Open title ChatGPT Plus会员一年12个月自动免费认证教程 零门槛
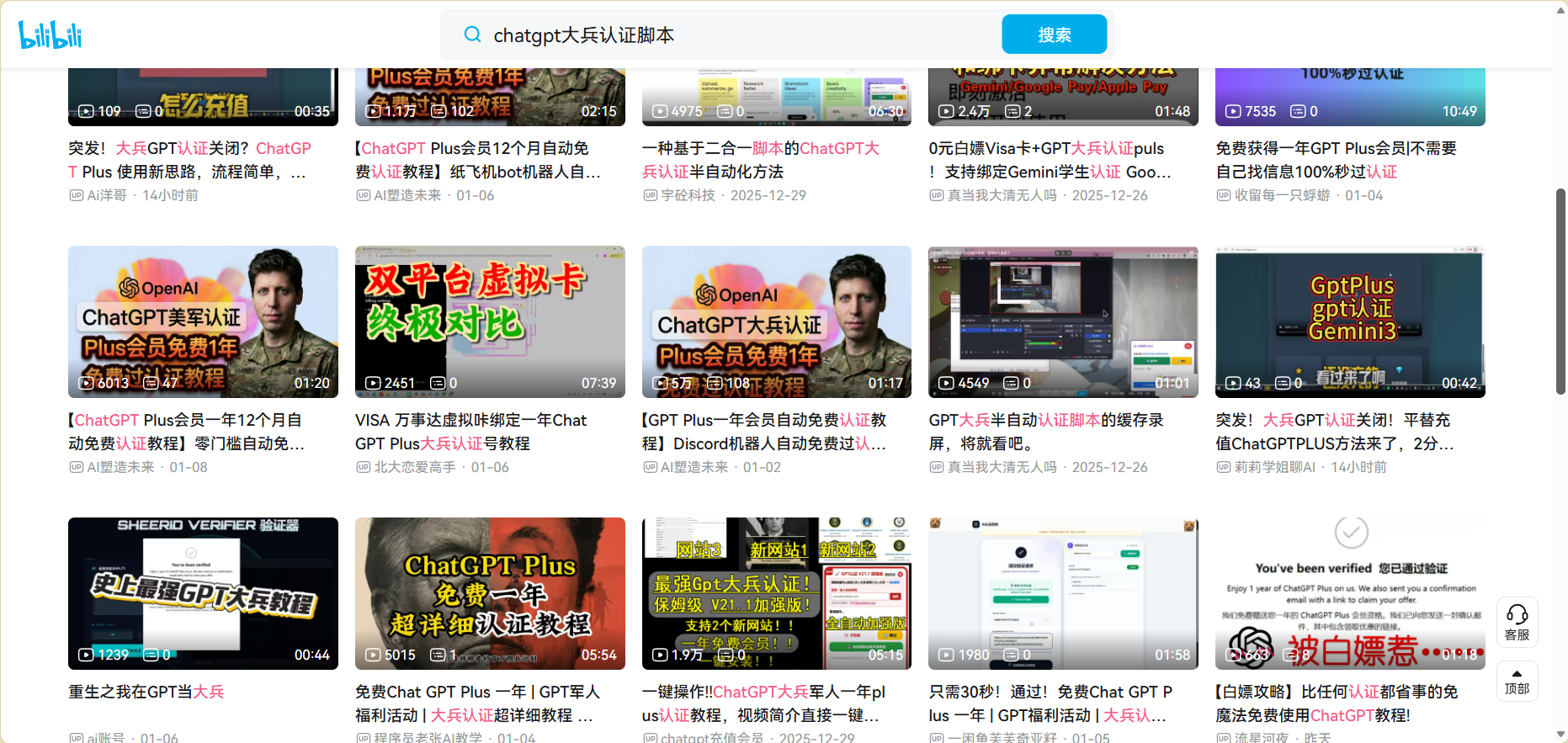The image size is (1568, 743). (x=187, y=432)
